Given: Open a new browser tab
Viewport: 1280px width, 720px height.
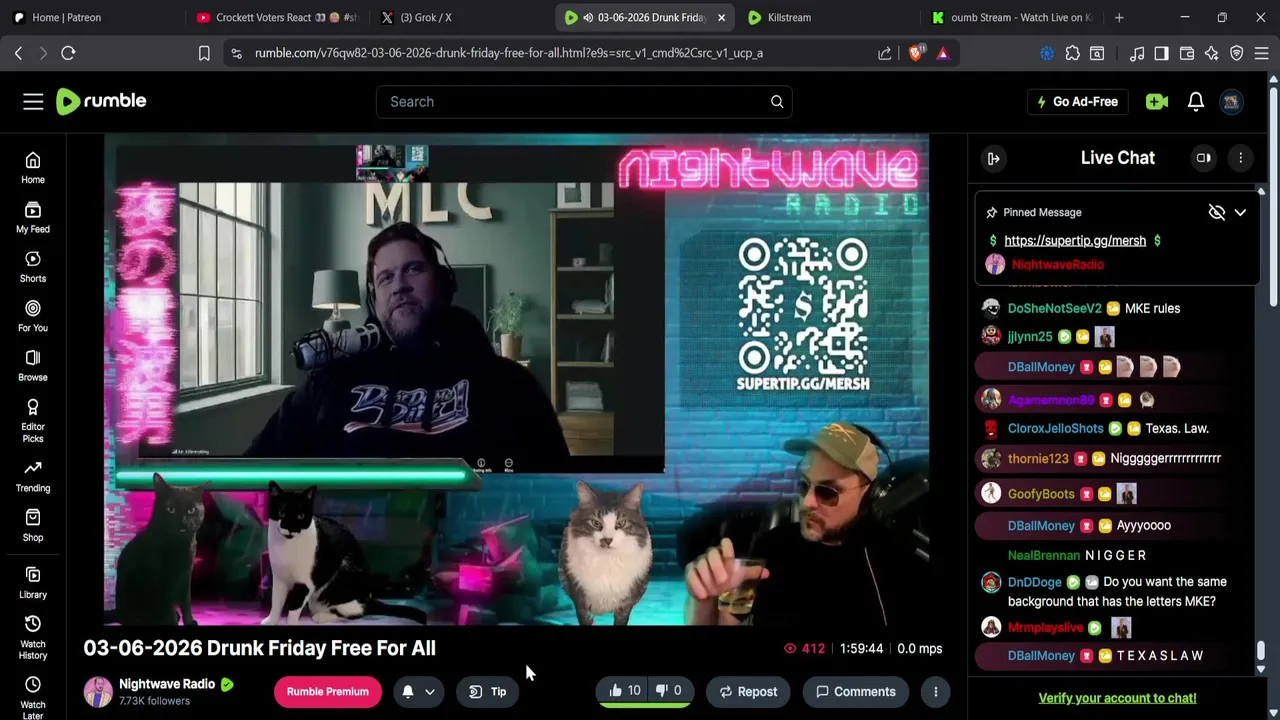Looking at the screenshot, I should pyautogui.click(x=1119, y=17).
